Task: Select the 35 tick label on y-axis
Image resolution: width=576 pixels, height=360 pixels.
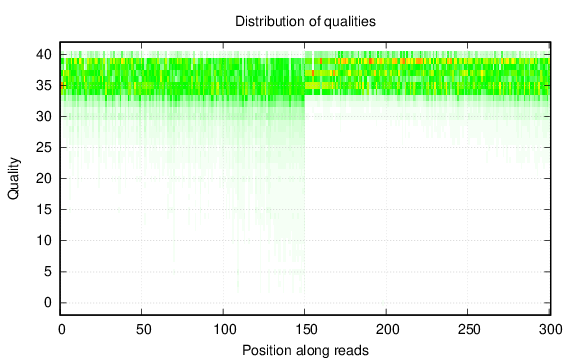Action: point(44,86)
